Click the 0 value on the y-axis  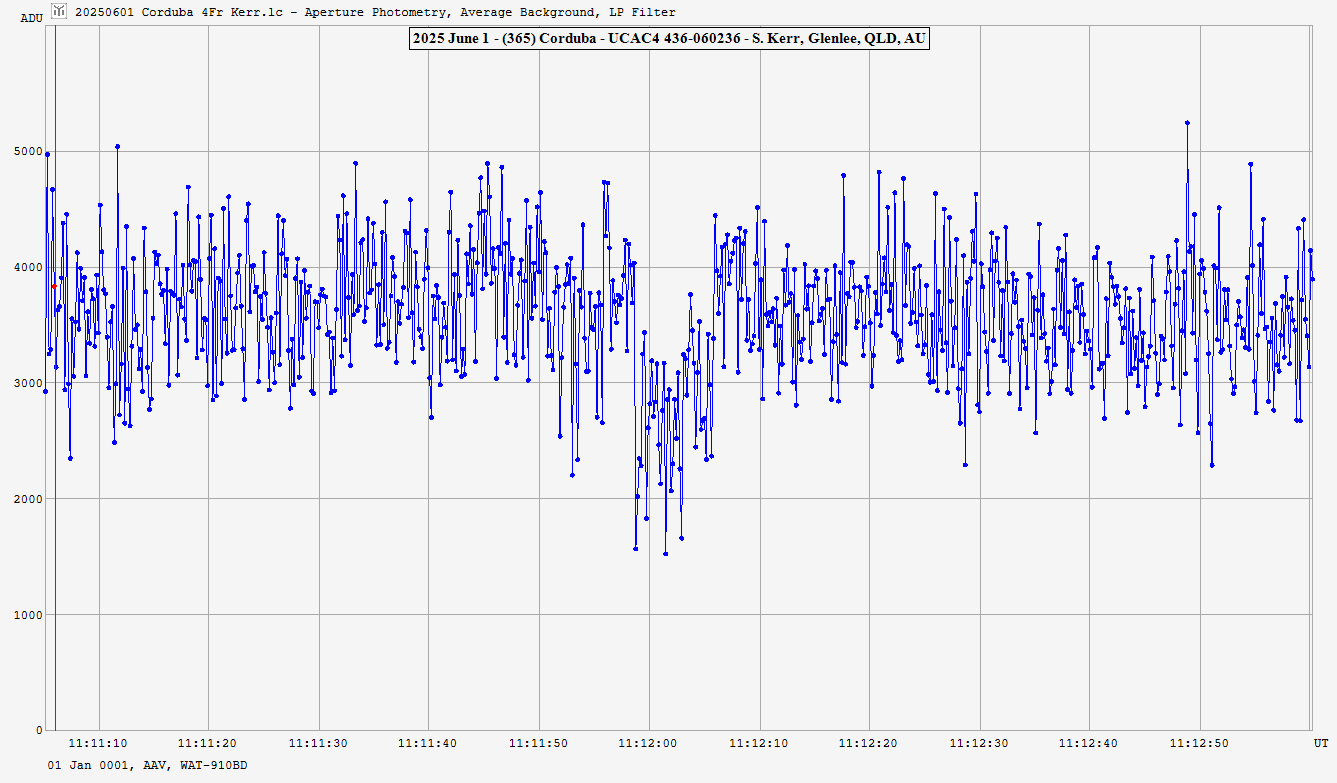pyautogui.click(x=37, y=730)
